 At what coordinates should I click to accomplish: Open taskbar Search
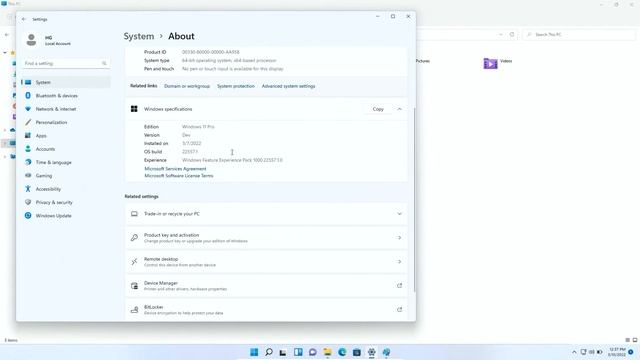(x=269, y=352)
